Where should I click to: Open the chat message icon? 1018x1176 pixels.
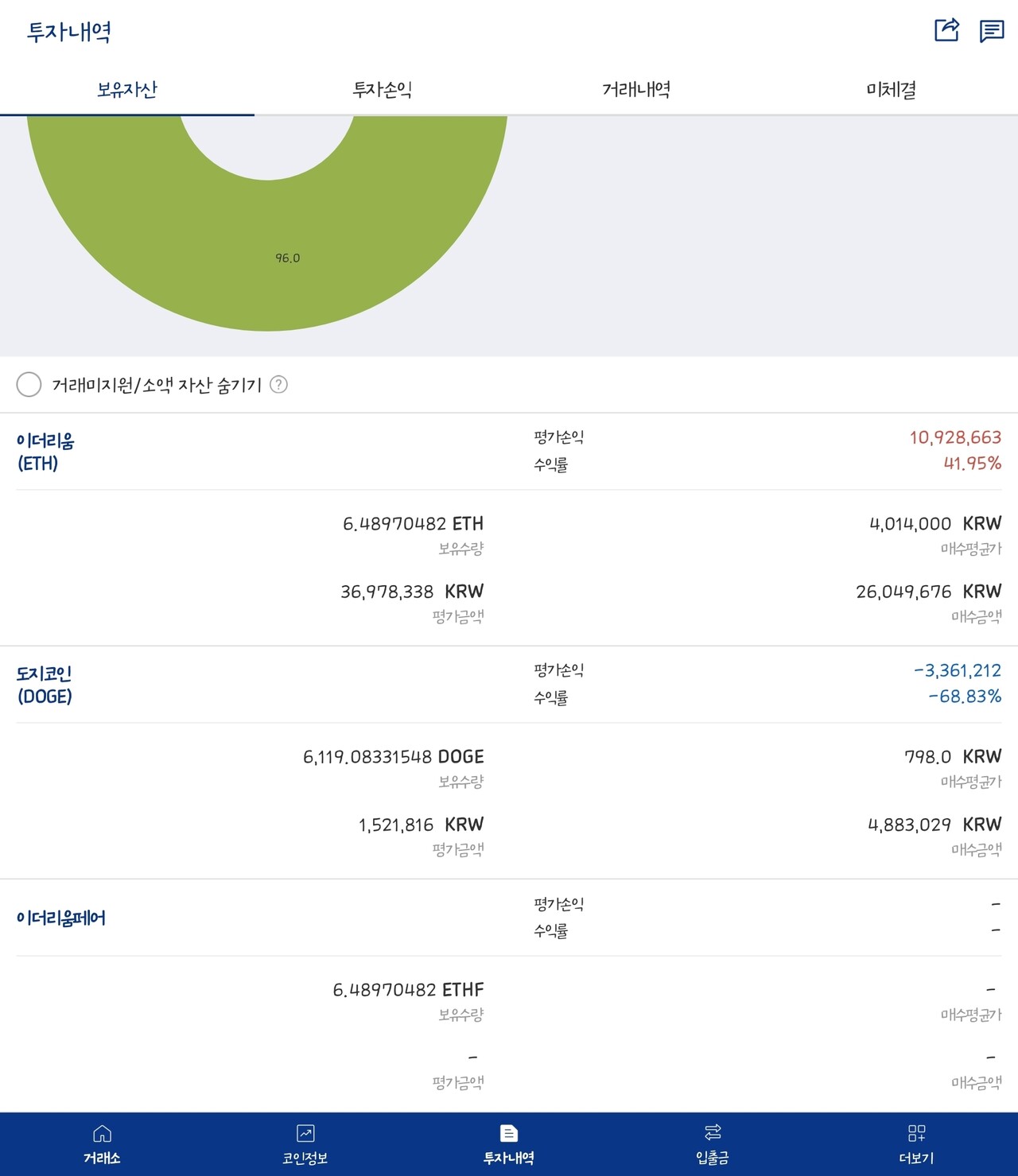(x=992, y=31)
